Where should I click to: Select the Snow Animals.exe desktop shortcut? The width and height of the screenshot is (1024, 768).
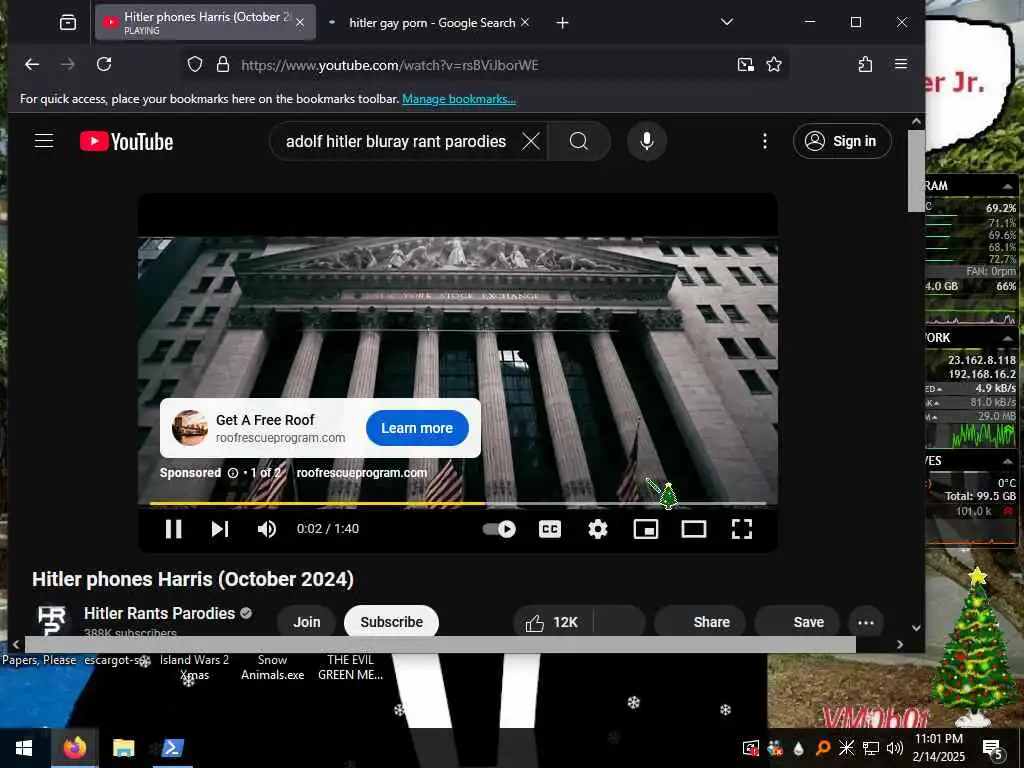point(272,667)
